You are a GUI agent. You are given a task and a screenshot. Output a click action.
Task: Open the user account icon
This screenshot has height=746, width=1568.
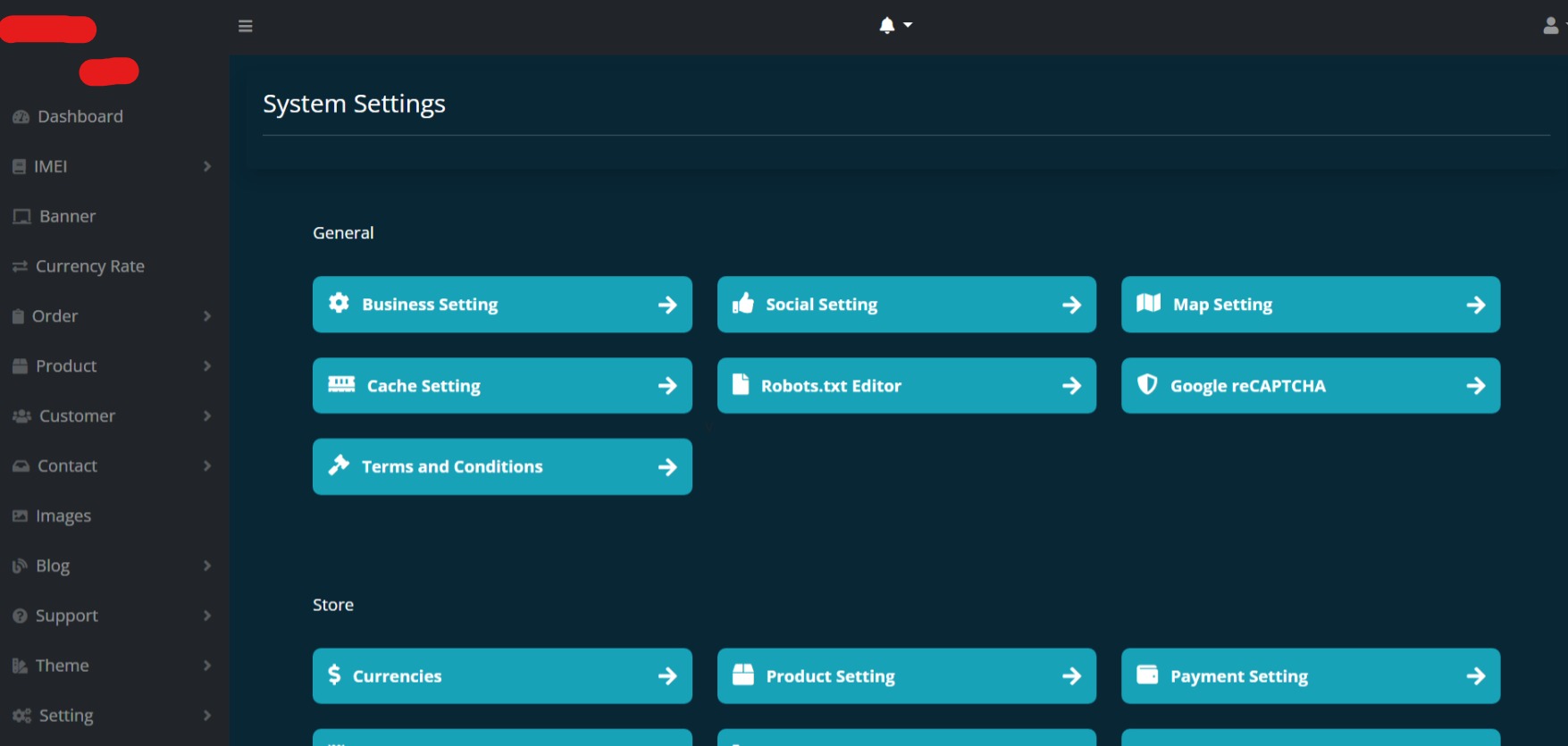coord(1551,26)
